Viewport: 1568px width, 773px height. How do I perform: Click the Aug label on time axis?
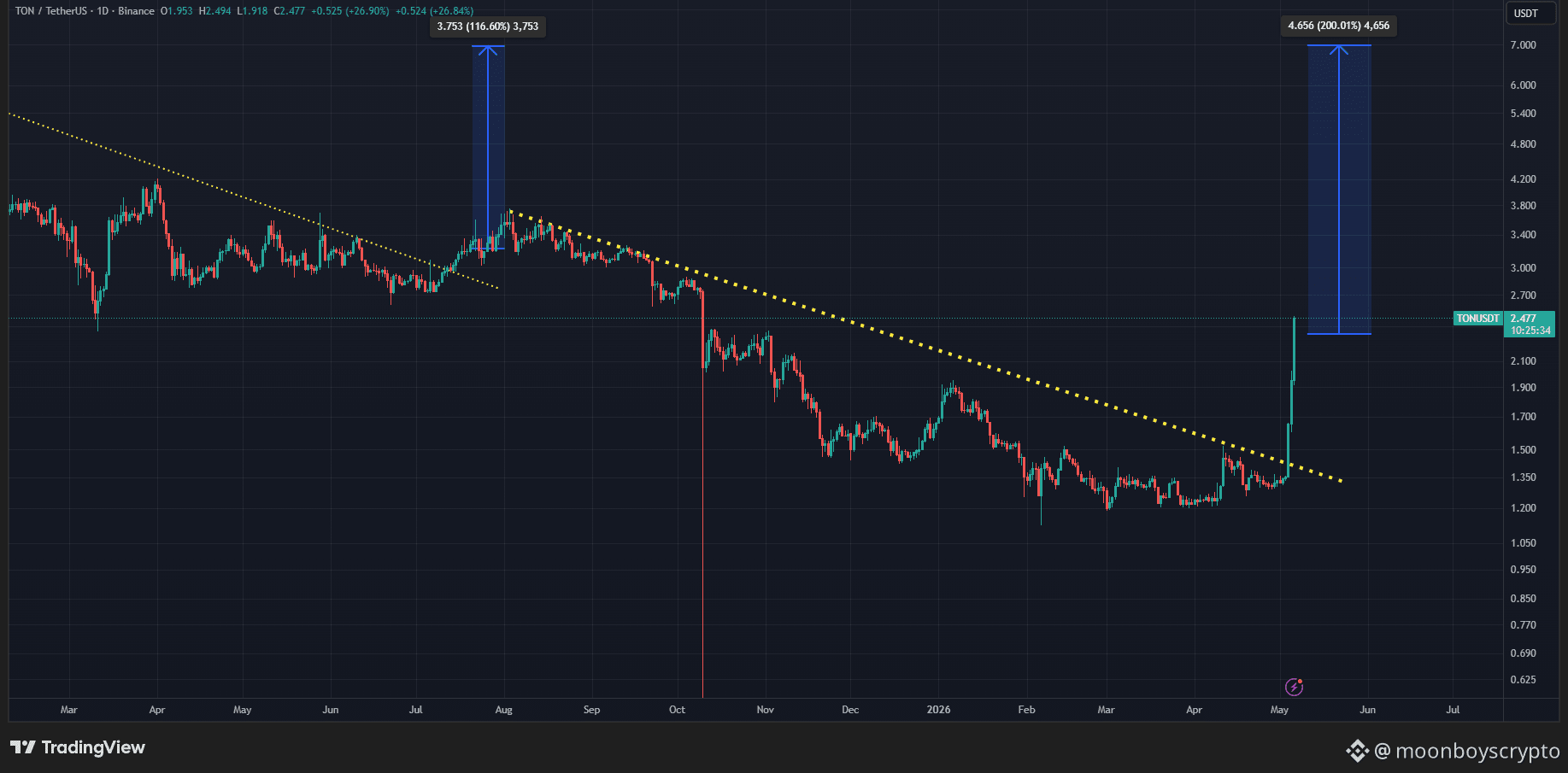pyautogui.click(x=504, y=710)
